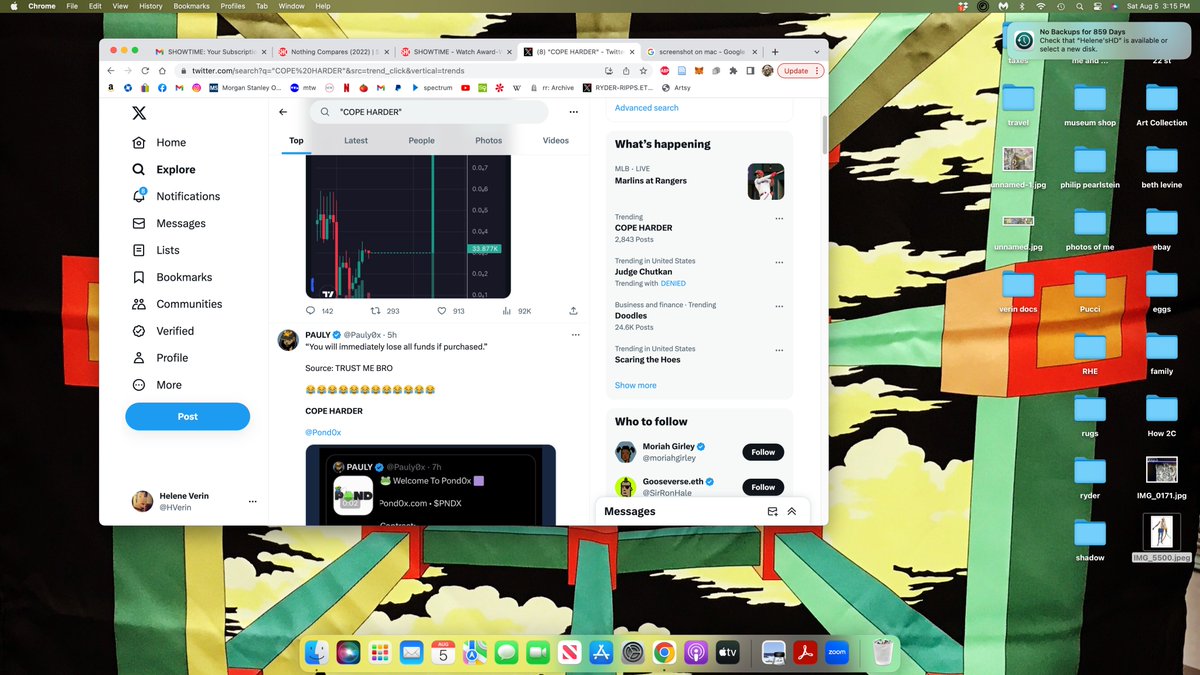Viewport: 1200px width, 675px height.
Task: Click the Chrome Update button
Action: 801,71
